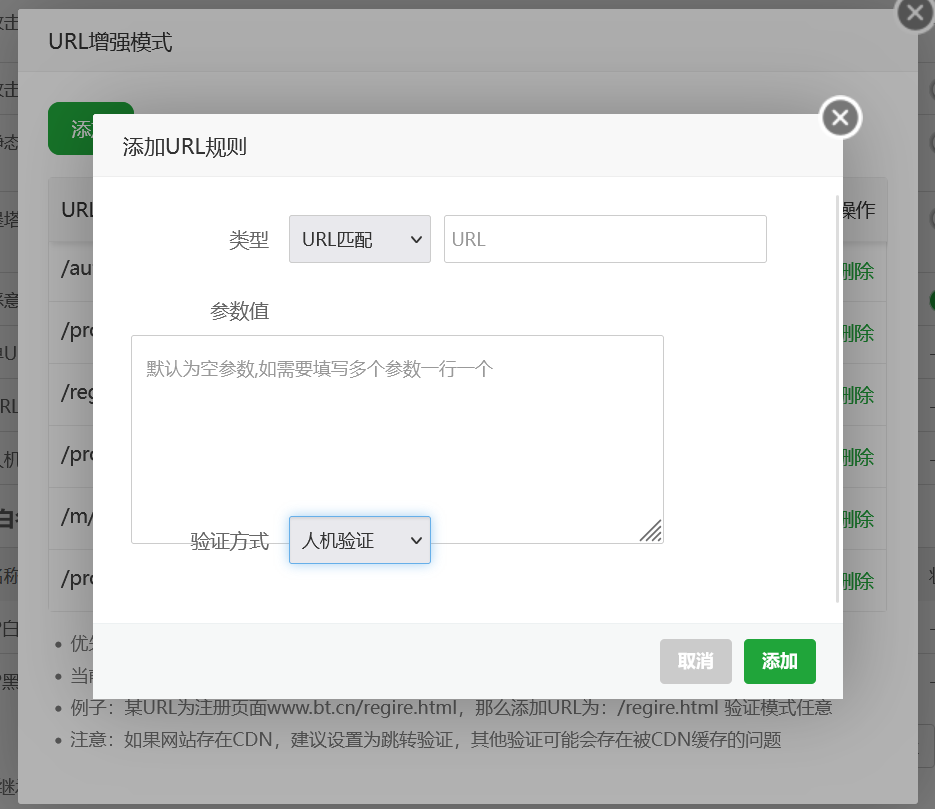
Task: Delete the fourth URL rule row
Action: pyautogui.click(x=859, y=457)
